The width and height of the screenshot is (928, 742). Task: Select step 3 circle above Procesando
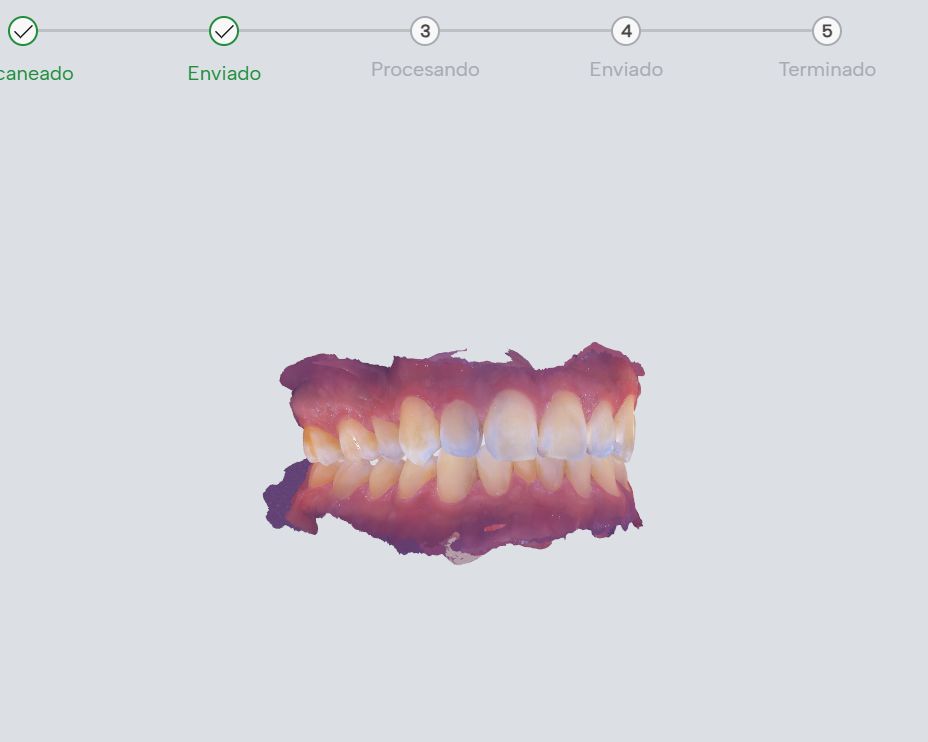(425, 31)
